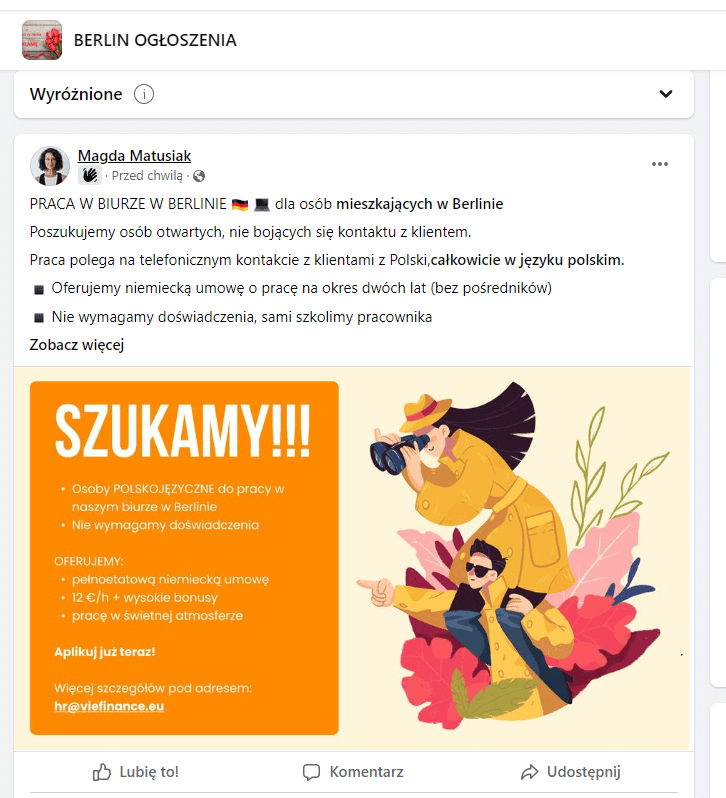726x798 pixels.
Task: Click the thumbs-up Like icon
Action: (x=102, y=772)
